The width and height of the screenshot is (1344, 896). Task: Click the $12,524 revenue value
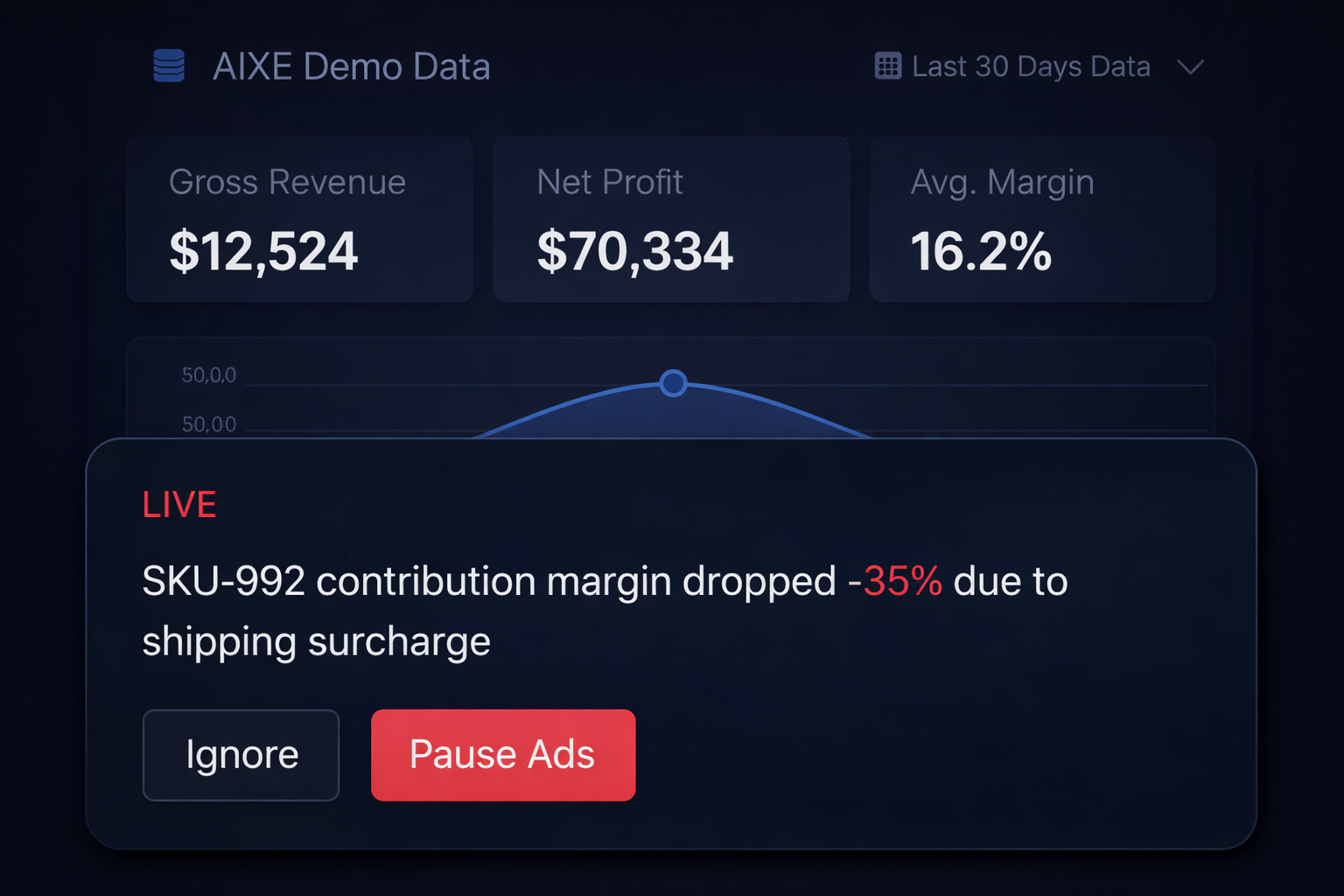[263, 251]
